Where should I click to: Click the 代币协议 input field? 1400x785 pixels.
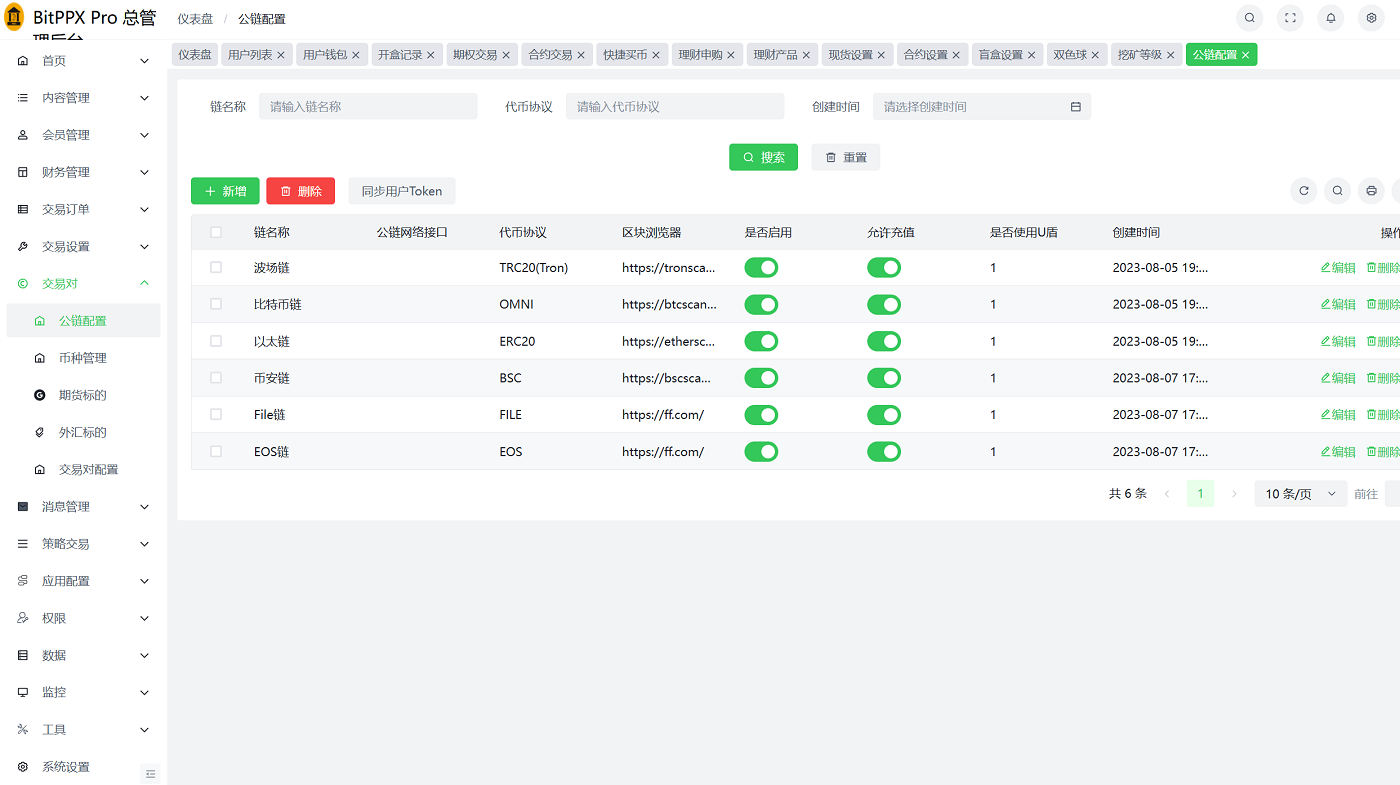pyautogui.click(x=675, y=107)
